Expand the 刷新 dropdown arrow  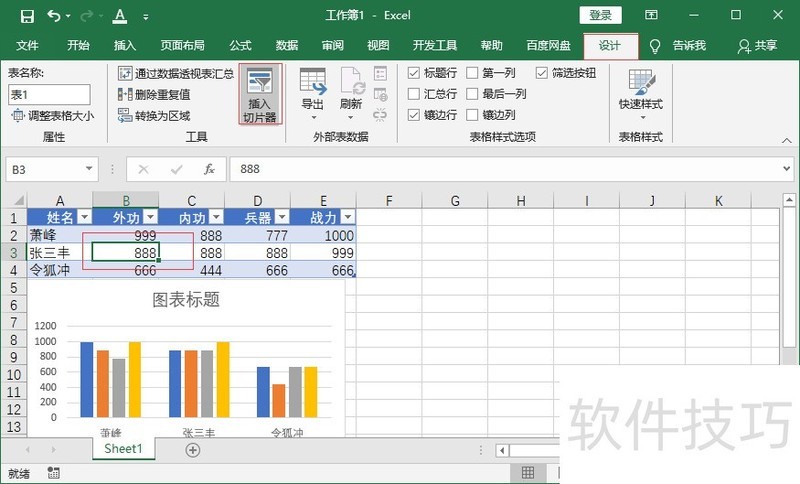pos(351,118)
